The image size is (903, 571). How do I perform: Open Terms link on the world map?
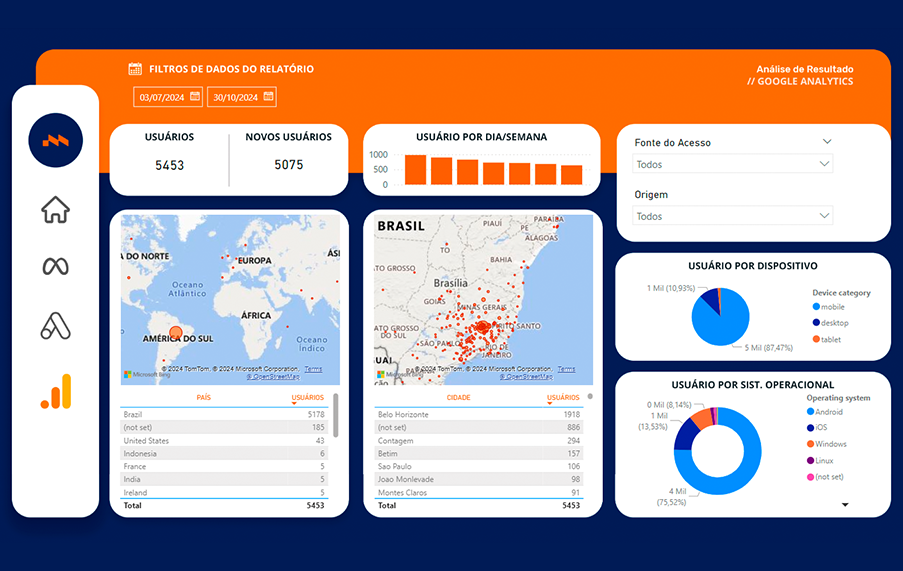[313, 369]
